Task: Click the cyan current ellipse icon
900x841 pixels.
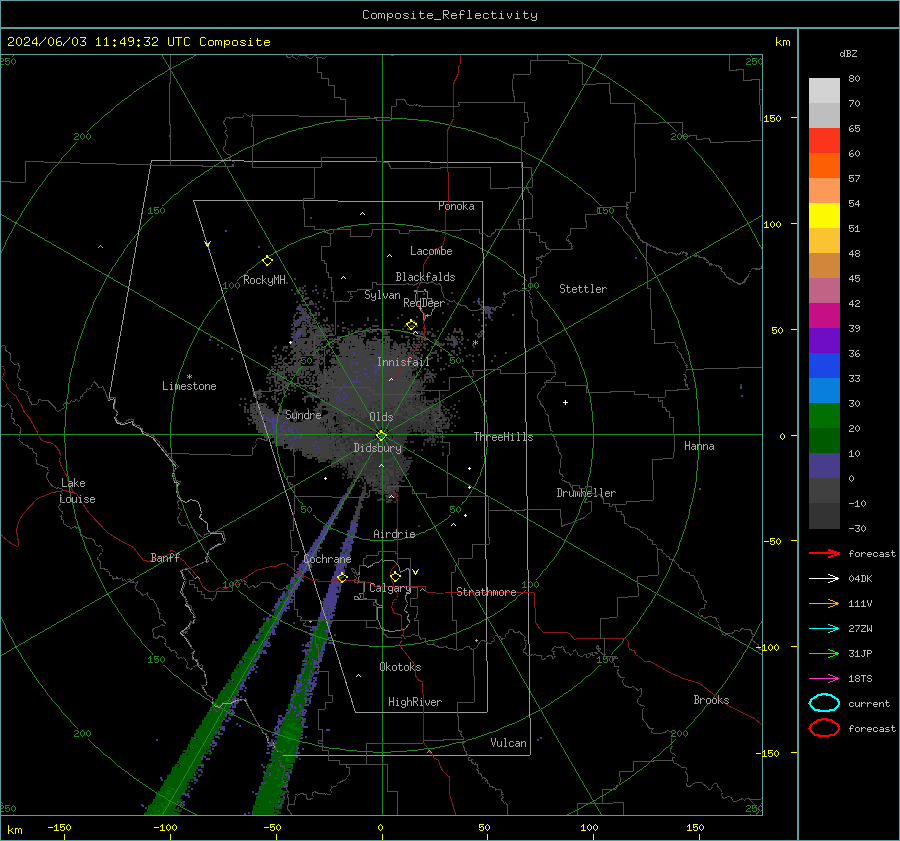Action: (x=824, y=703)
